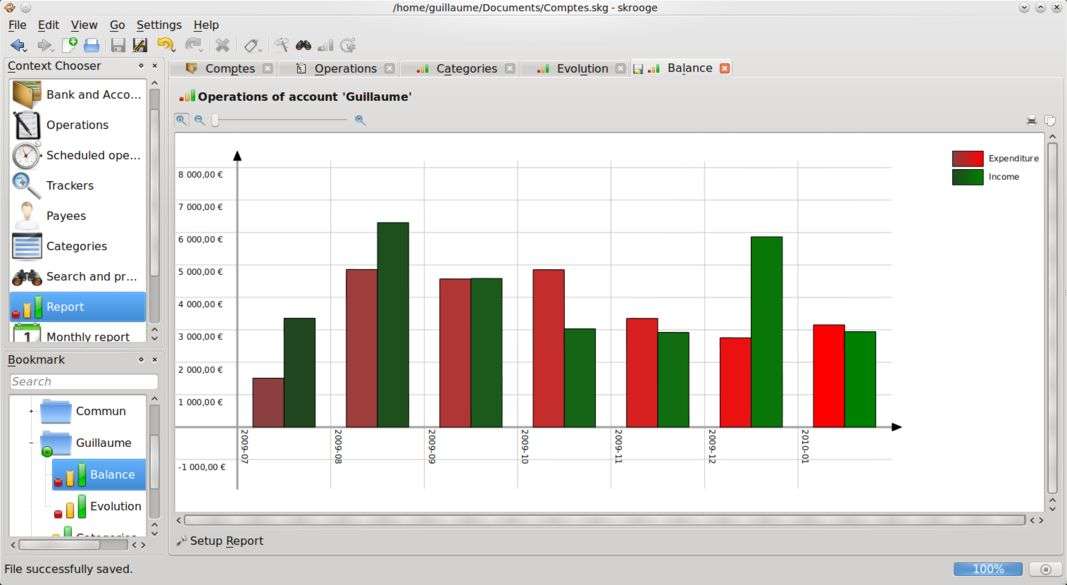Viewport: 1067px width, 585px height.
Task: Expand the Commun bookmark folder
Action: pos(31,411)
